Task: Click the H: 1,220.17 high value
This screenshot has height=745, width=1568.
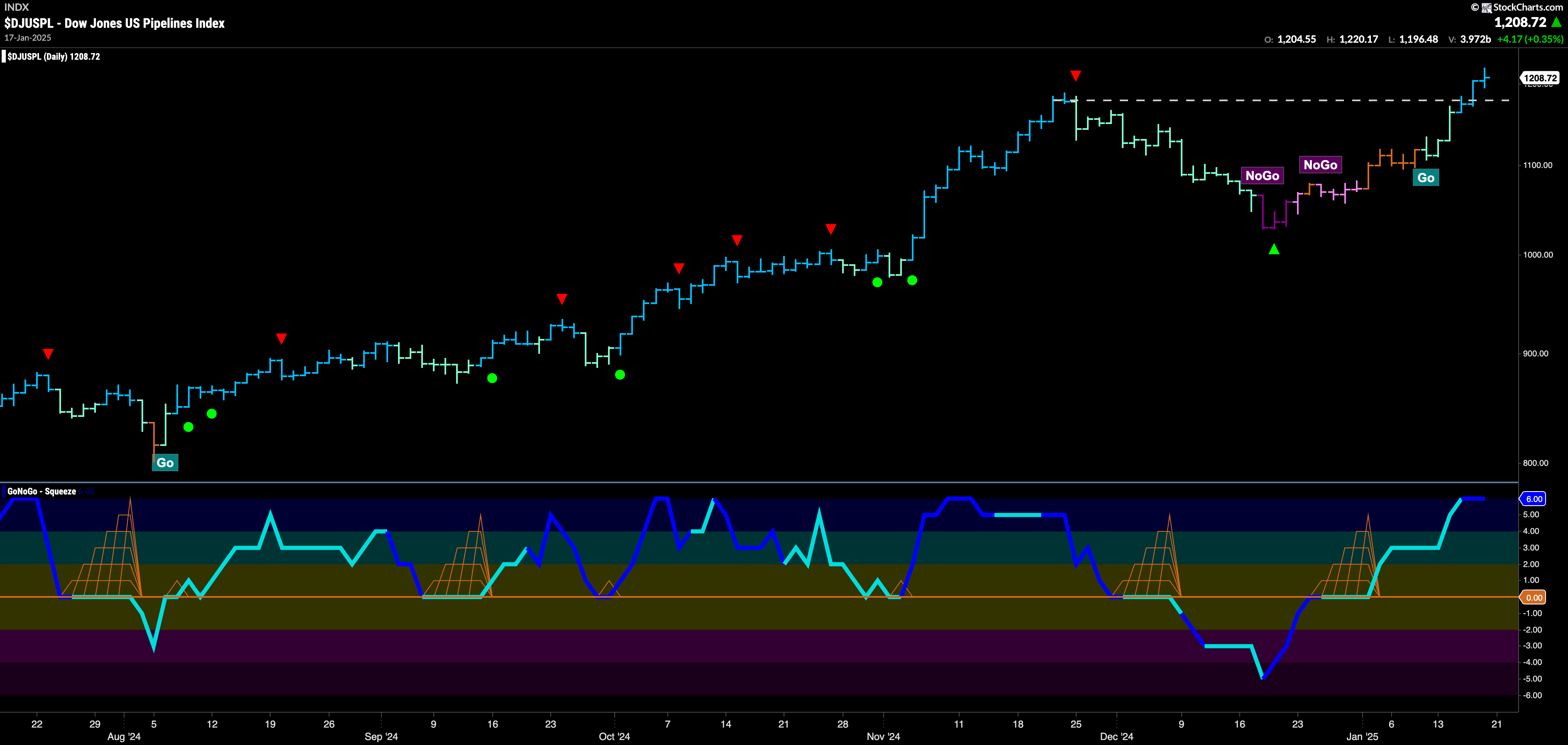Action: click(x=1352, y=39)
